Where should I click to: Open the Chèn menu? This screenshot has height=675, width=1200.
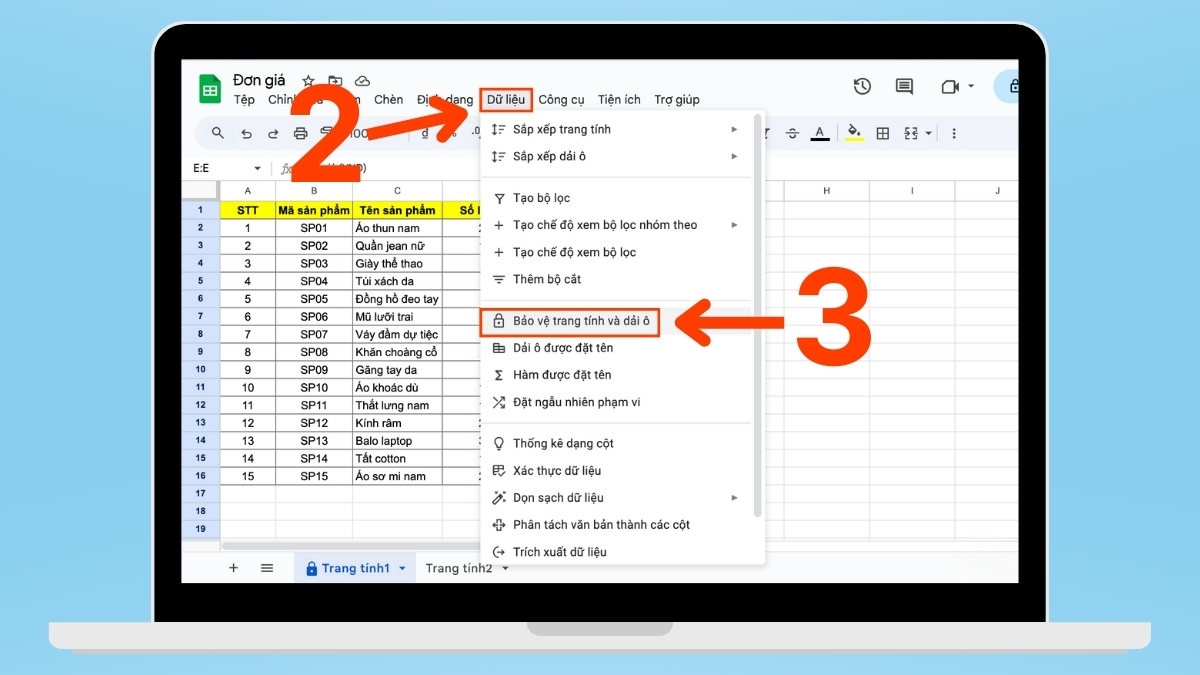(x=388, y=100)
